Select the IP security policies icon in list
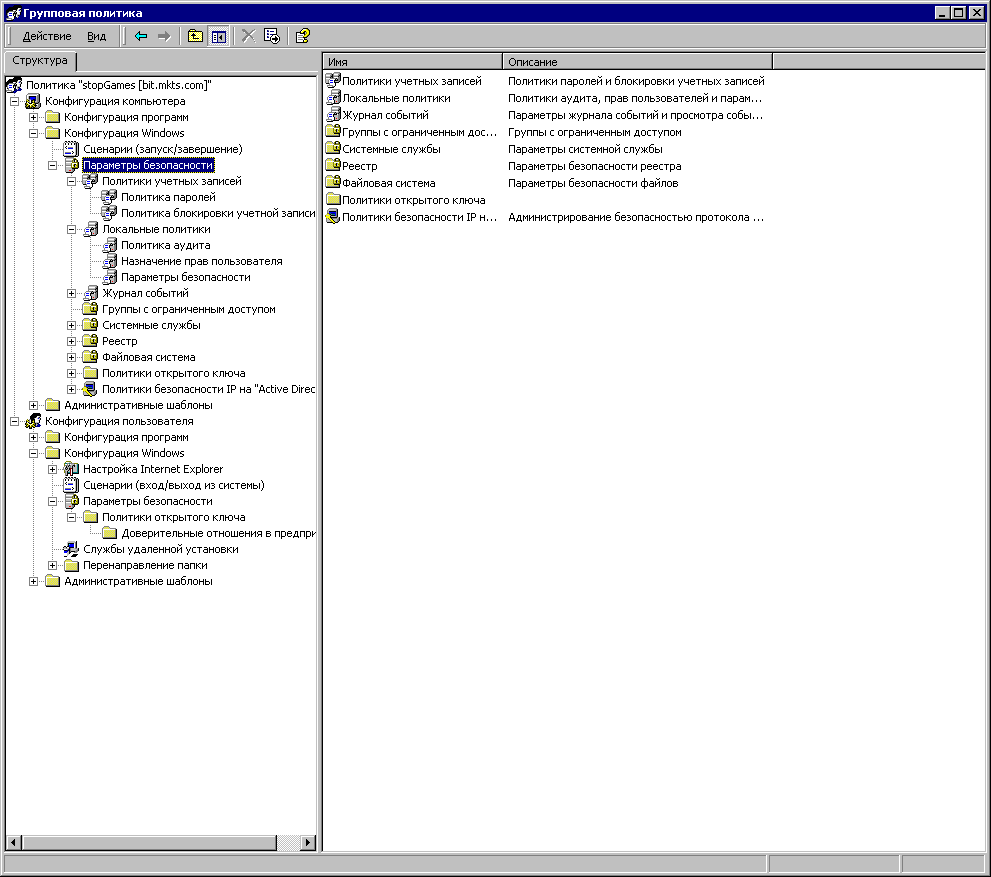The width and height of the screenshot is (991, 877). click(x=332, y=217)
